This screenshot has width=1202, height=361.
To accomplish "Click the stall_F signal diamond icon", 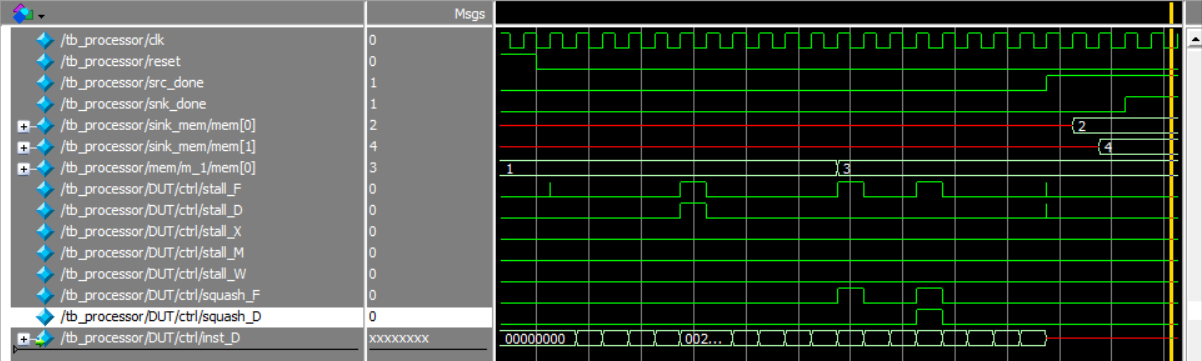I will [44, 188].
